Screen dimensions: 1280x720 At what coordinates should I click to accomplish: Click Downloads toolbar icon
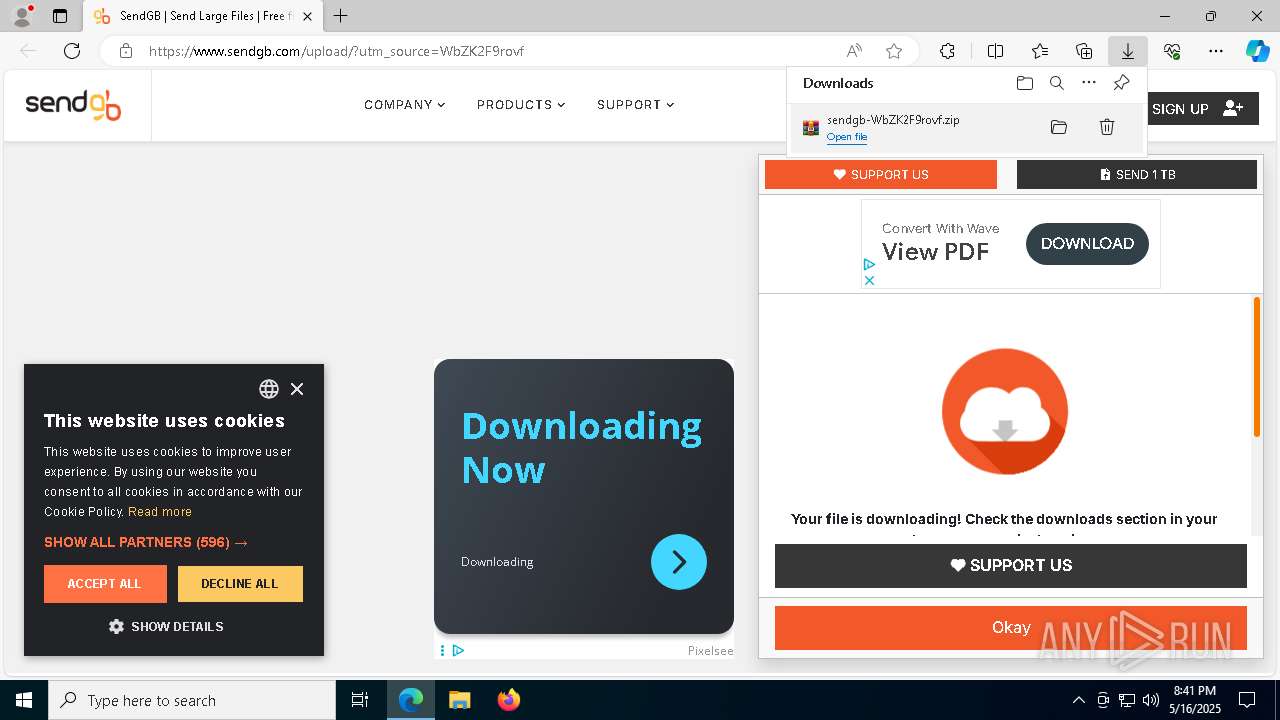click(x=1127, y=51)
